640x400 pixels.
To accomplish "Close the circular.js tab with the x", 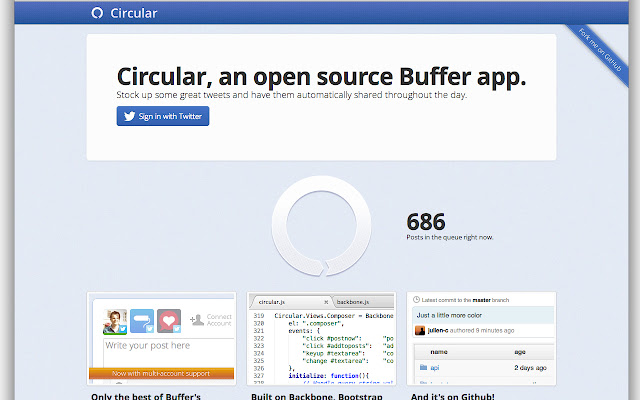I will 326,302.
